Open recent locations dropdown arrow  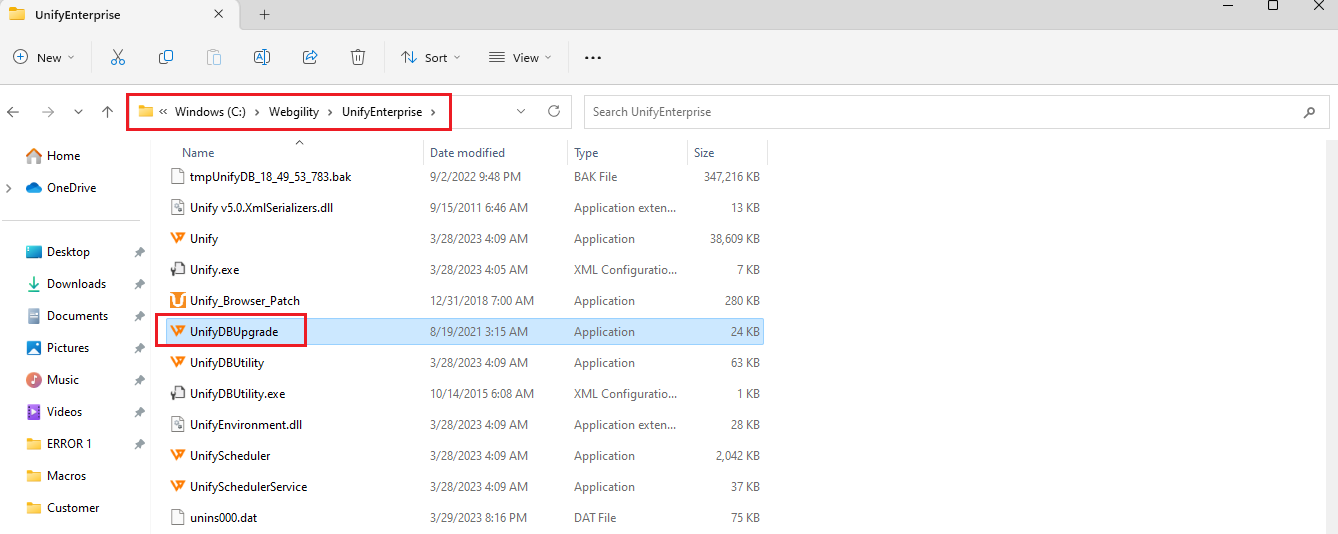pos(78,112)
